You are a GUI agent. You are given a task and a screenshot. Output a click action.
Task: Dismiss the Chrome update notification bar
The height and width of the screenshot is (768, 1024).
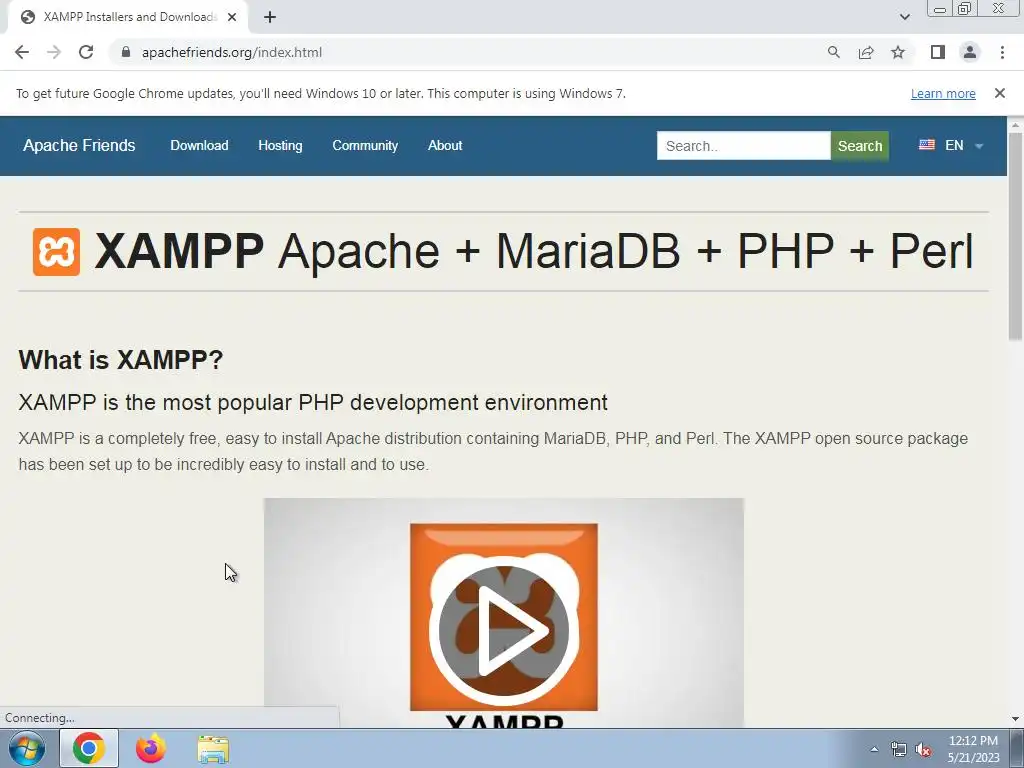(1000, 93)
